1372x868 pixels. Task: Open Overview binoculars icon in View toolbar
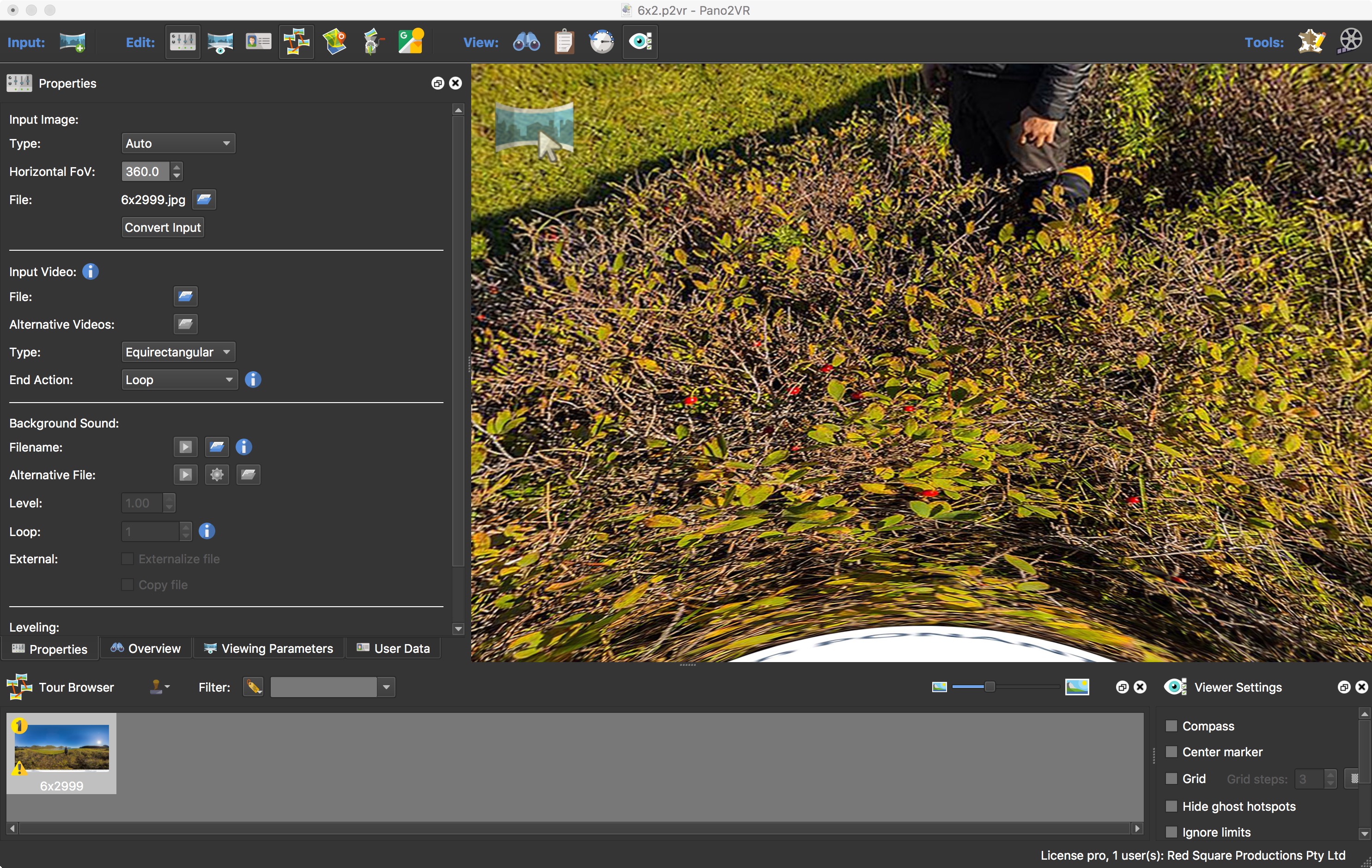pyautogui.click(x=526, y=42)
